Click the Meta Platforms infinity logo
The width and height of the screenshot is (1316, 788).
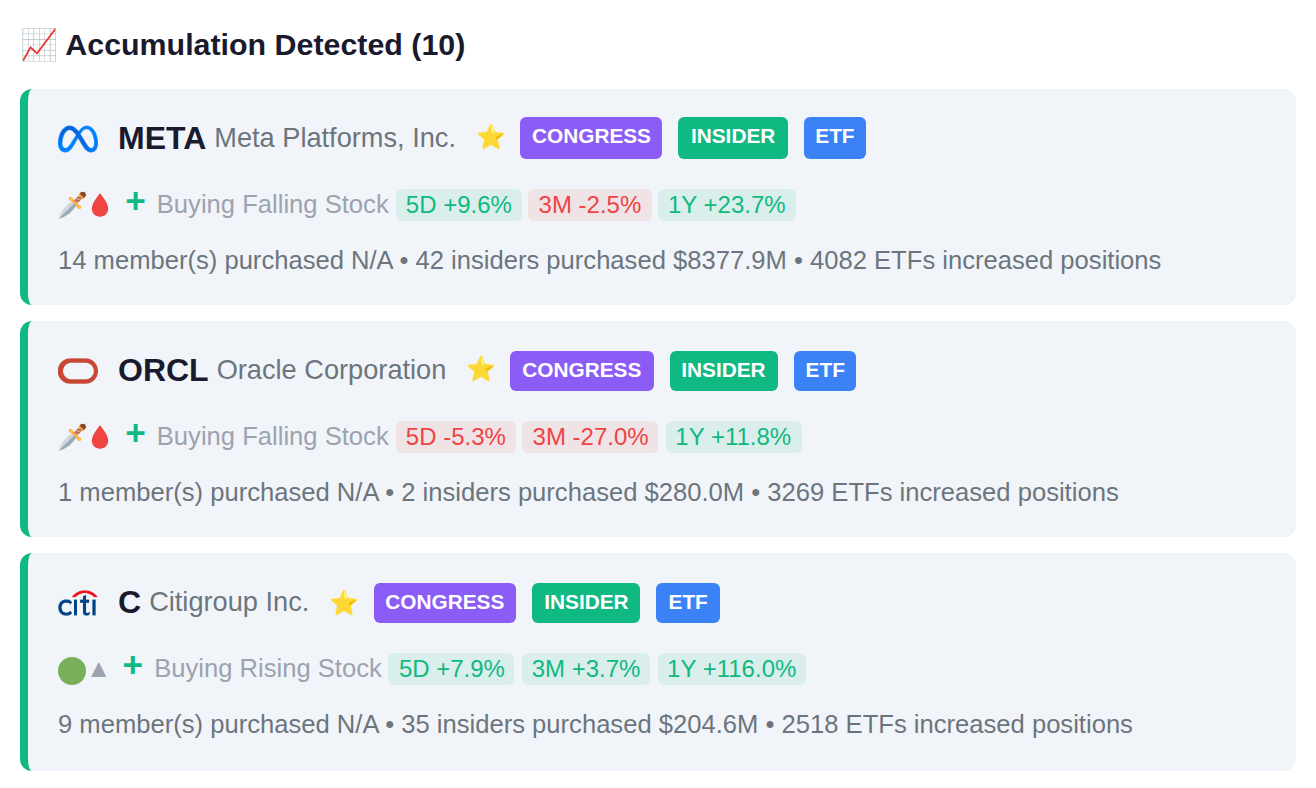[x=78, y=138]
